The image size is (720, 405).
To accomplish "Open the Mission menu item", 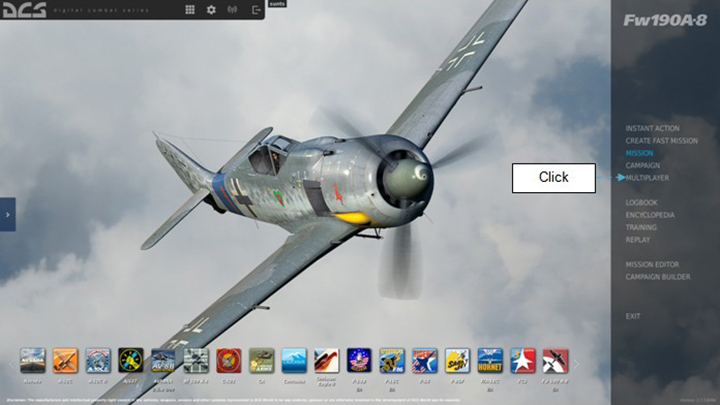I will (639, 153).
